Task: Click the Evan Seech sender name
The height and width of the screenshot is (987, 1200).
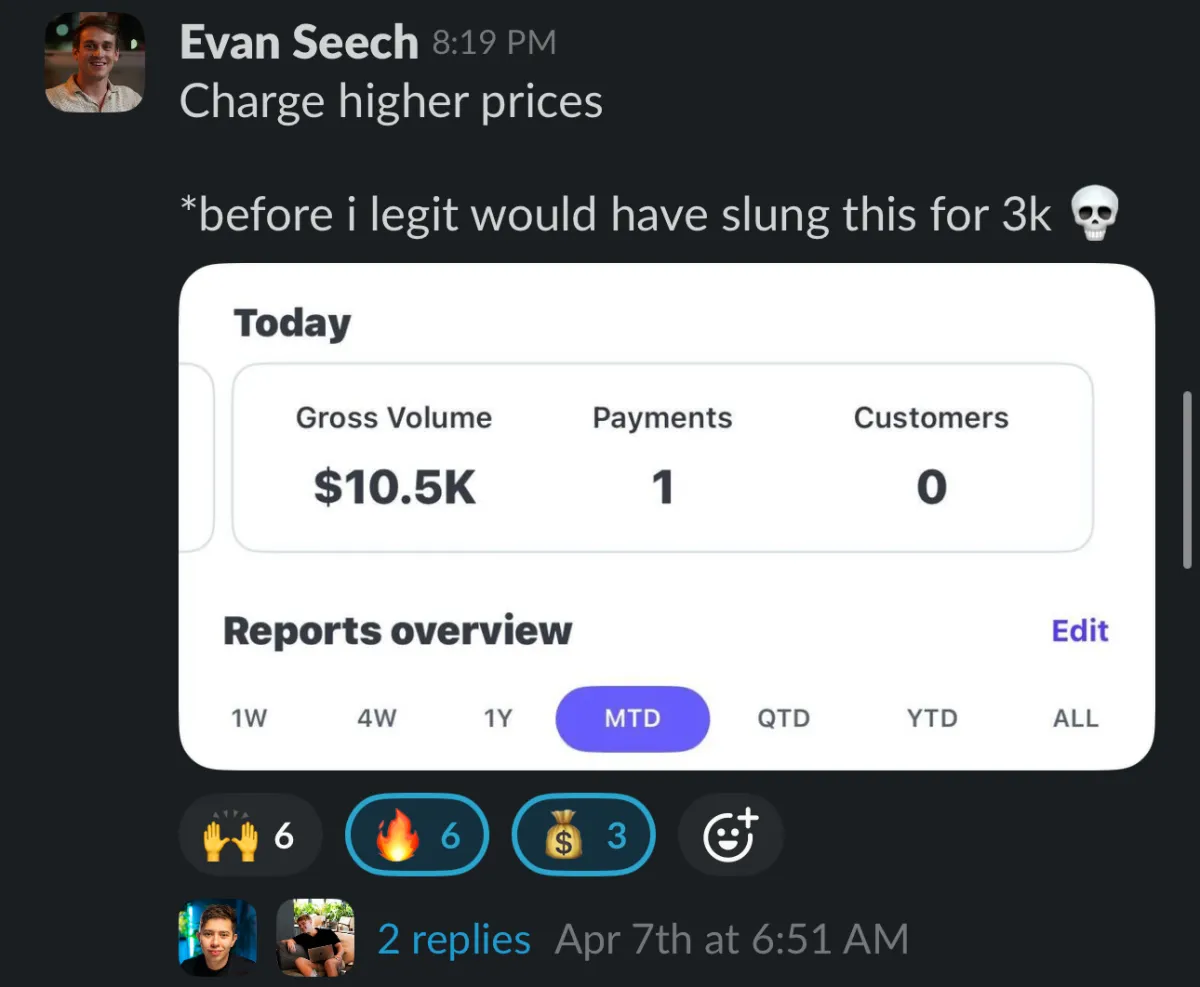Action: point(299,43)
